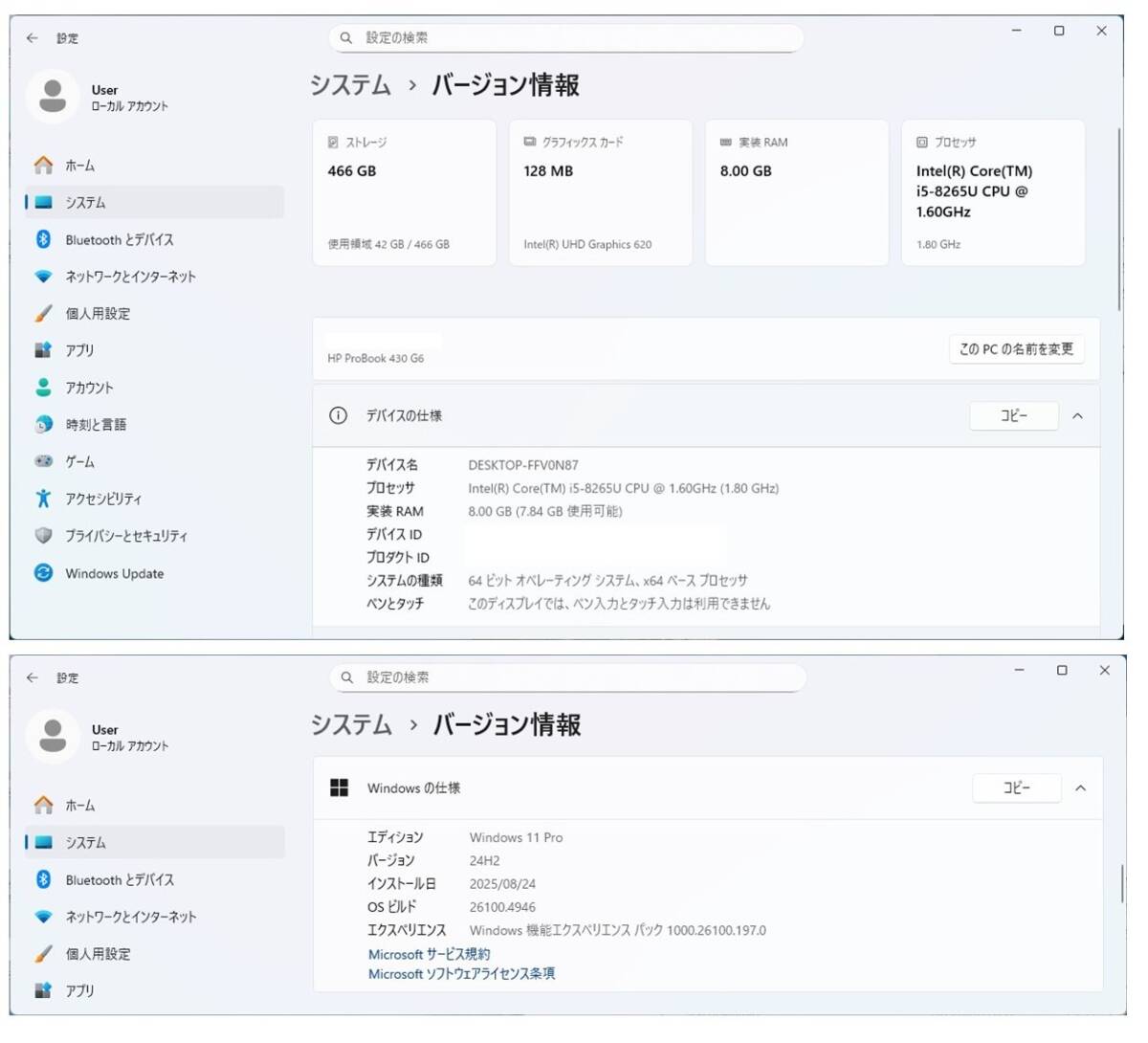The image size is (1148, 1043).
Task: Click Windows logo icon in Windows の仕様
Action: click(339, 788)
